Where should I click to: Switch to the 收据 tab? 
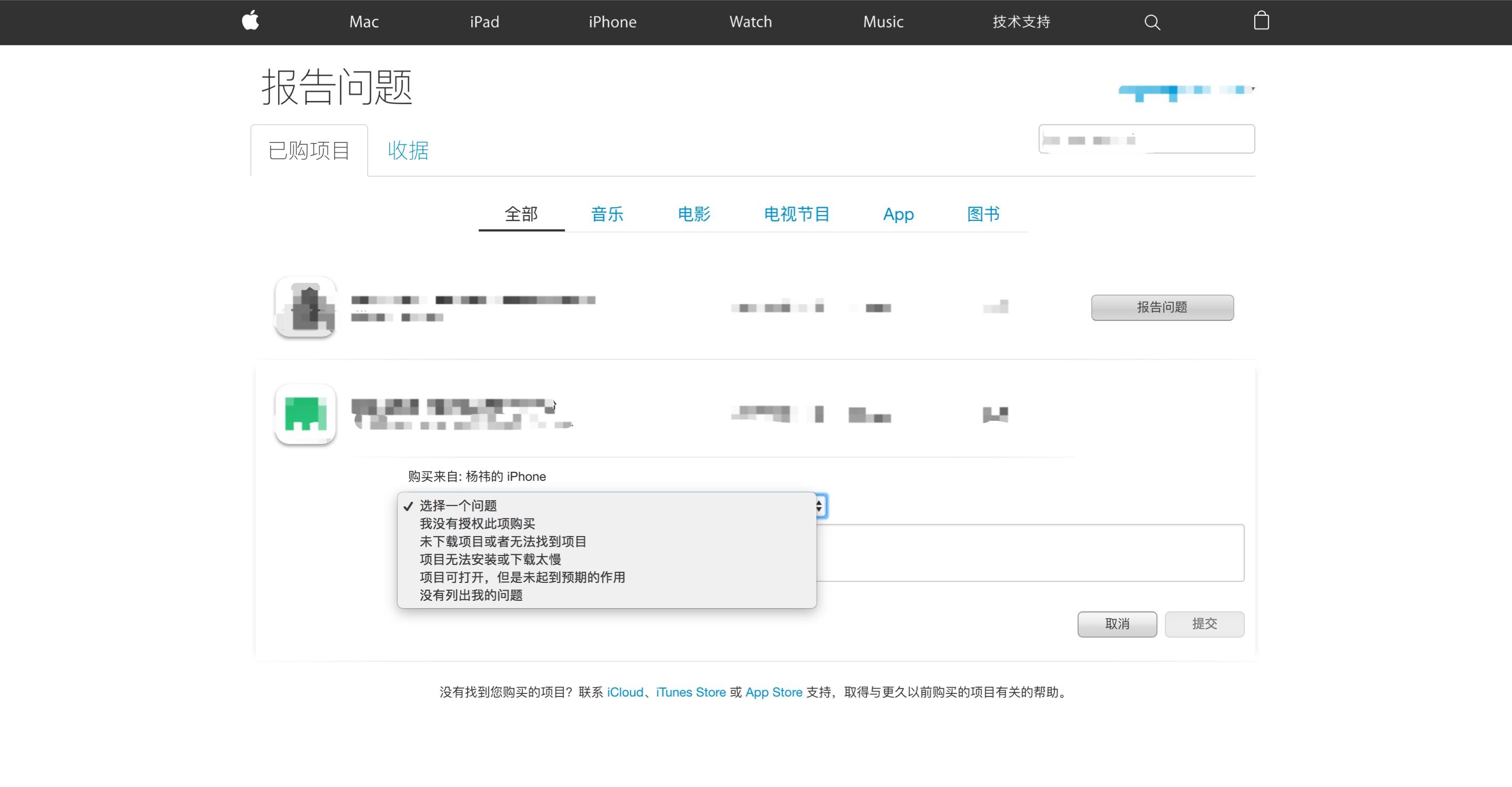click(408, 150)
